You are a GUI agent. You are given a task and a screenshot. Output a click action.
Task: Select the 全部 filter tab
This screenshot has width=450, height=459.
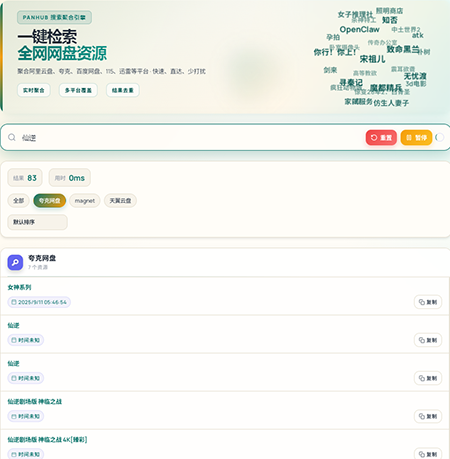tap(18, 201)
